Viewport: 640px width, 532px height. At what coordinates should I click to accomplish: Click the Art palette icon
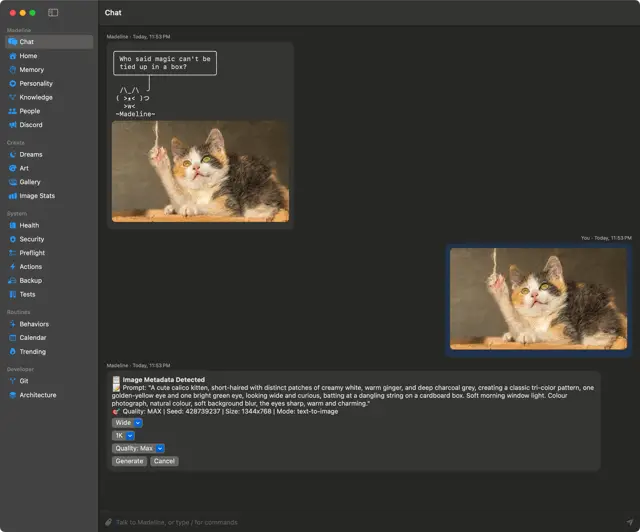tap(13, 168)
